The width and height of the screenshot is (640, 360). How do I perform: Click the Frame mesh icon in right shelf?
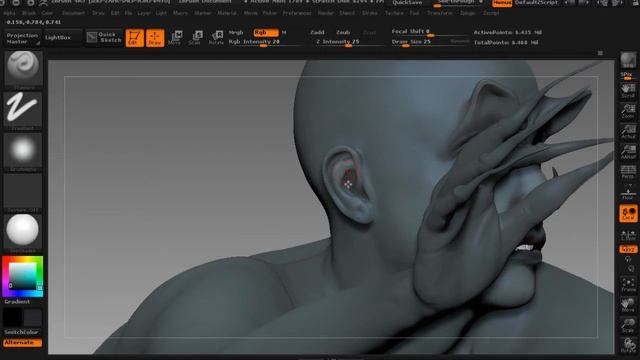(628, 285)
